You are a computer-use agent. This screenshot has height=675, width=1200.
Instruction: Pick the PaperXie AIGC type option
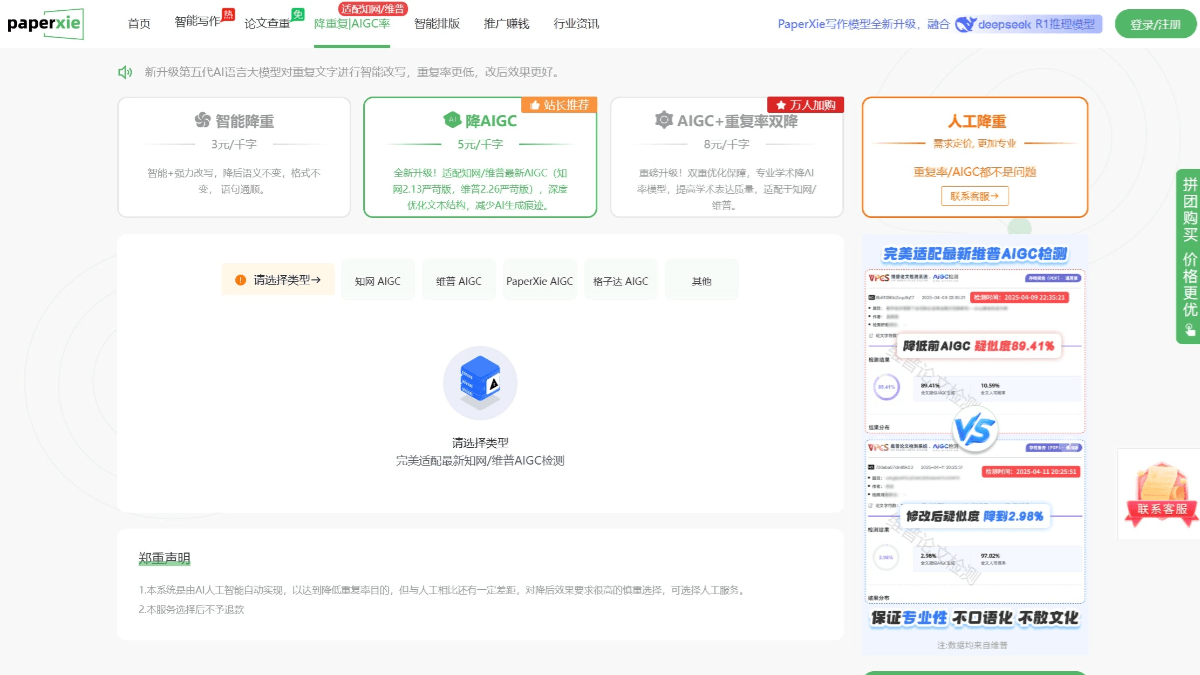[540, 281]
